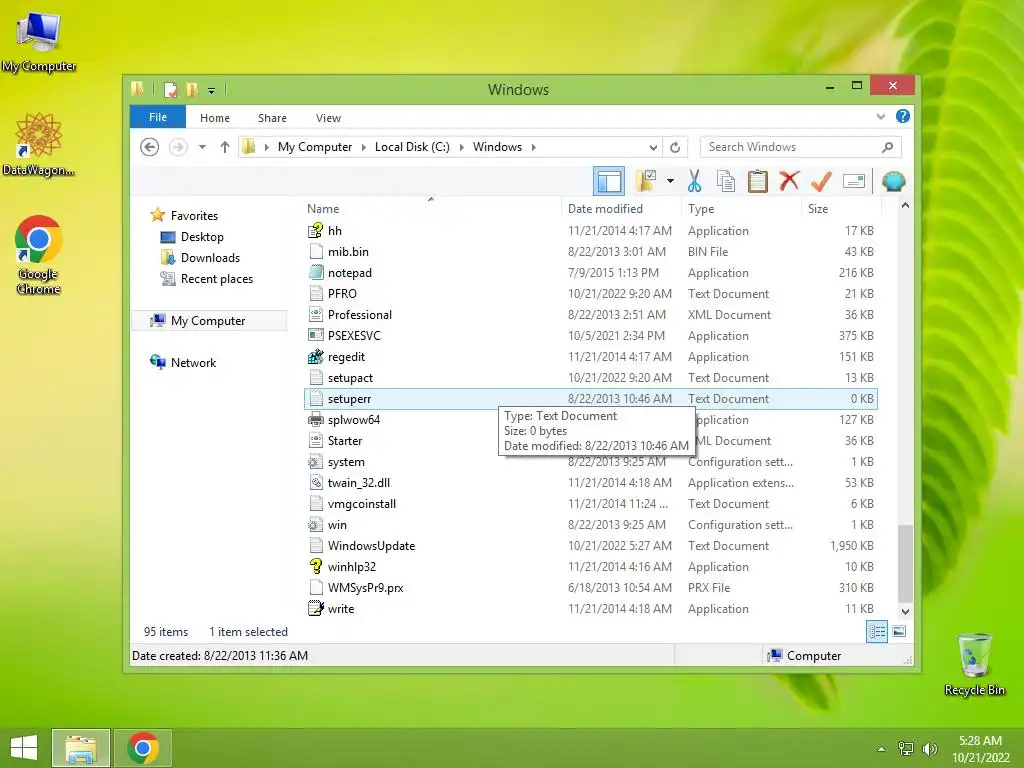Open address bar history dropdown
The width and height of the screenshot is (1024, 768).
click(653, 147)
